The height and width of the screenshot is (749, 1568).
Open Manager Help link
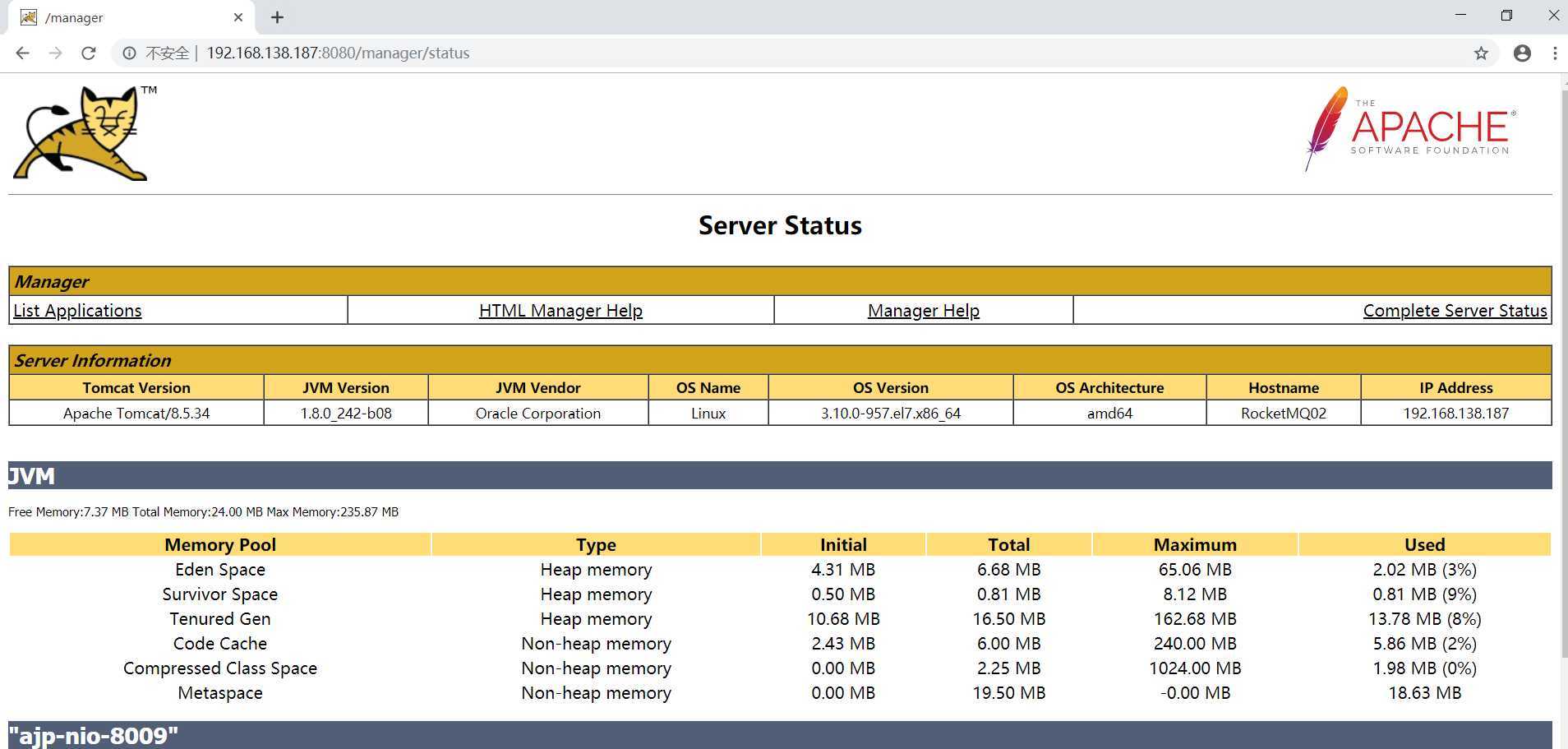[x=924, y=311]
